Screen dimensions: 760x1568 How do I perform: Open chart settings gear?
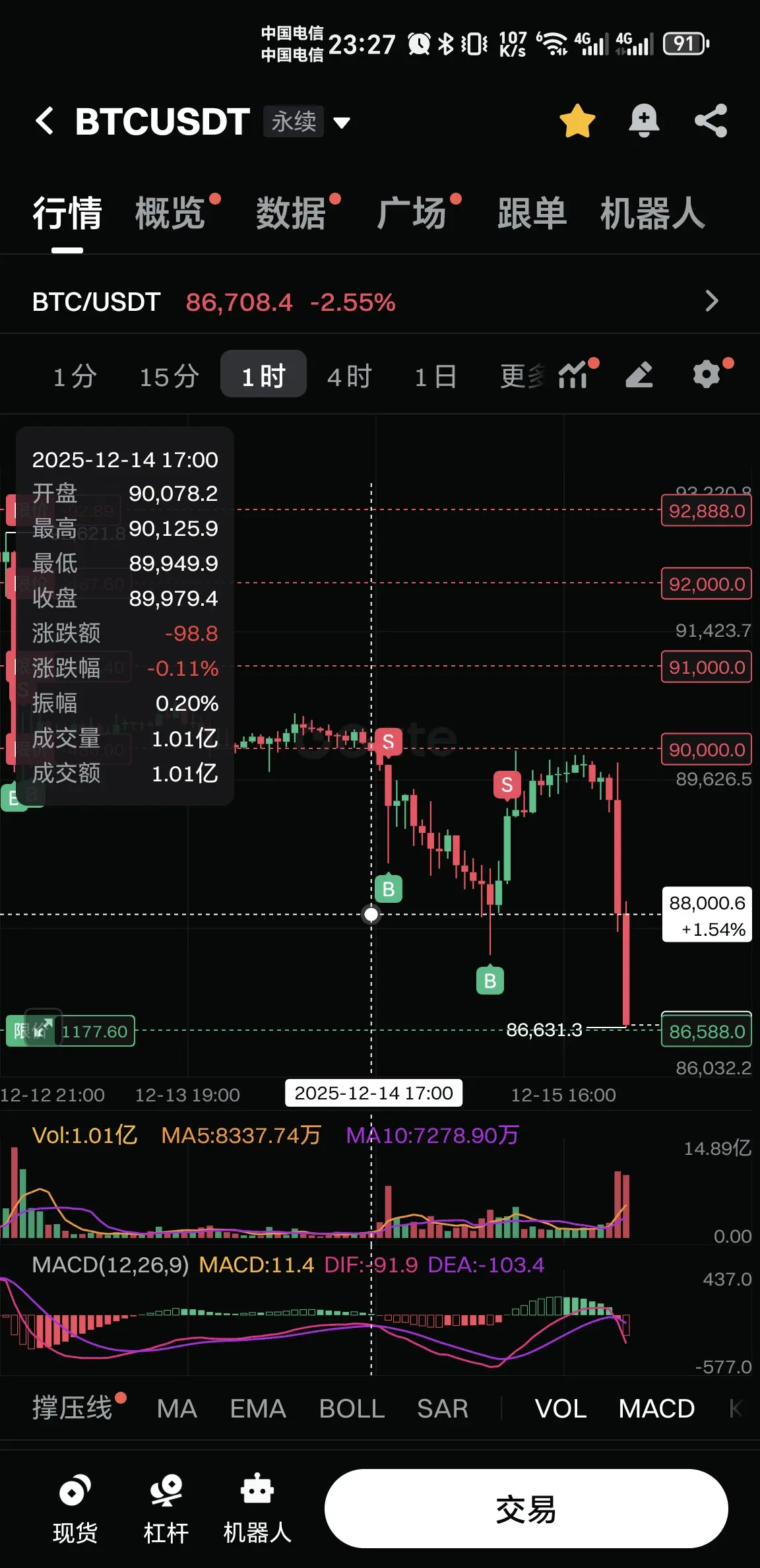(x=707, y=374)
